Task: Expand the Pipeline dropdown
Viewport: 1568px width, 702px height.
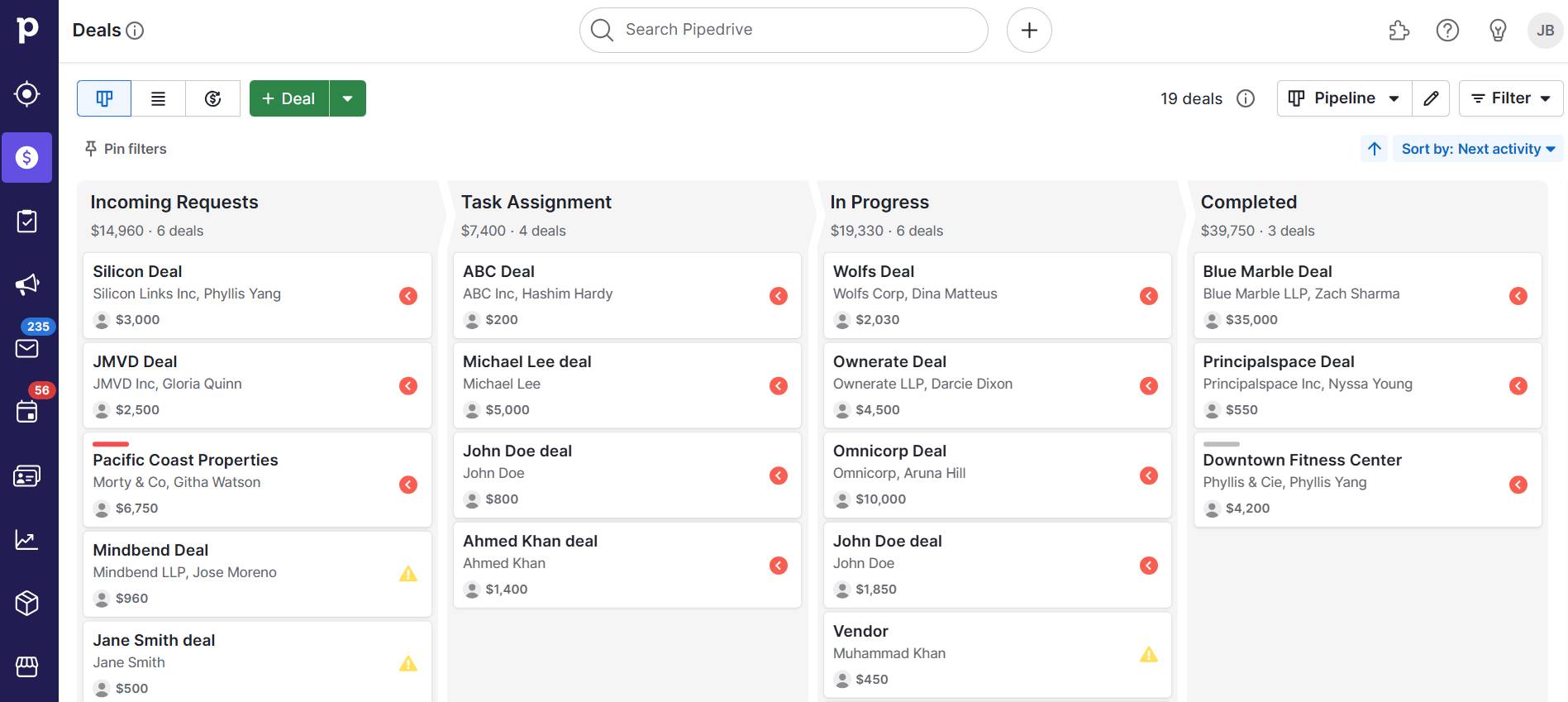Action: [1344, 98]
